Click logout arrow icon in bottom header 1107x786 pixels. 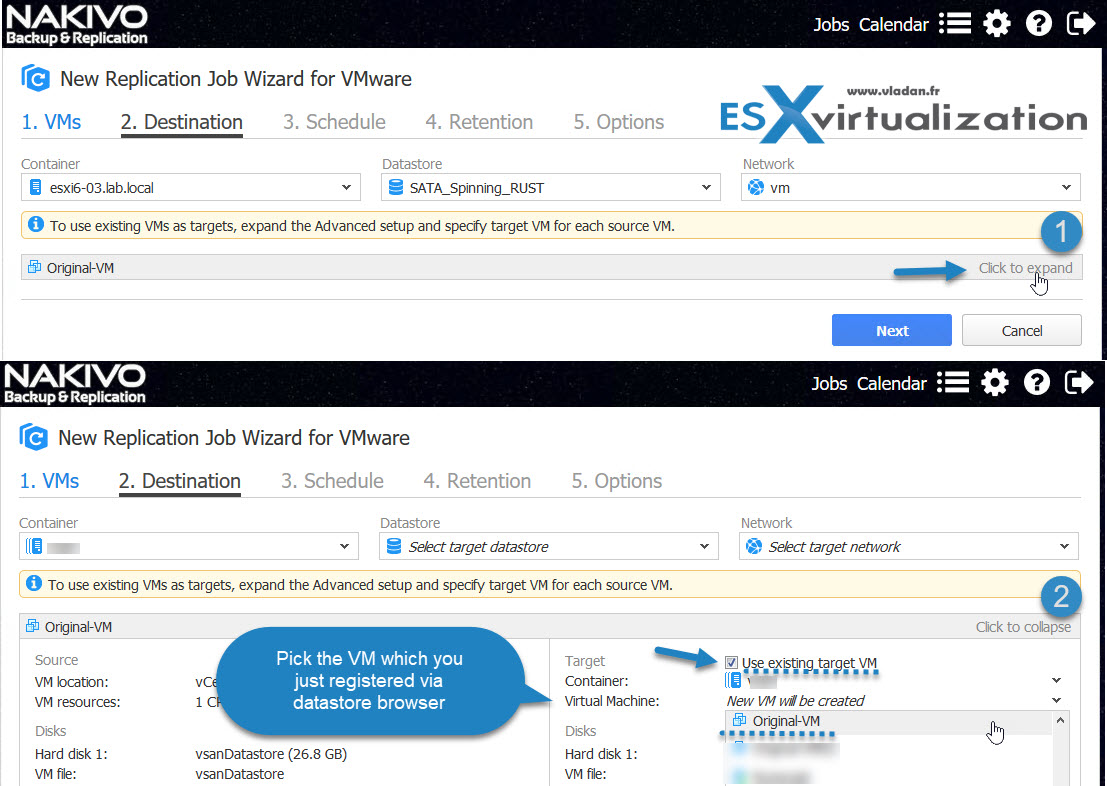(x=1079, y=383)
